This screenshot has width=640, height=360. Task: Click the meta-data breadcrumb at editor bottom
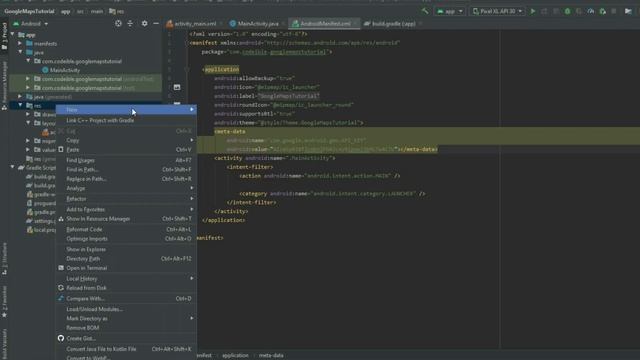coord(271,356)
